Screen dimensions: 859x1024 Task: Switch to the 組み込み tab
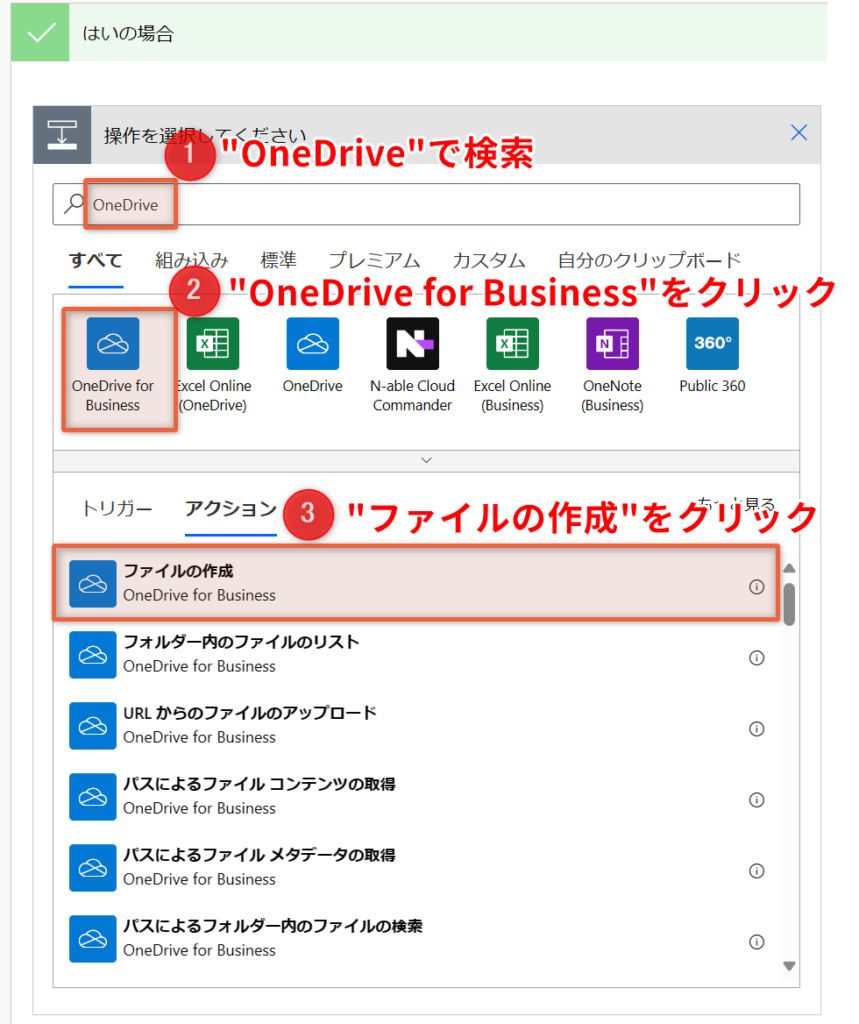(x=192, y=261)
